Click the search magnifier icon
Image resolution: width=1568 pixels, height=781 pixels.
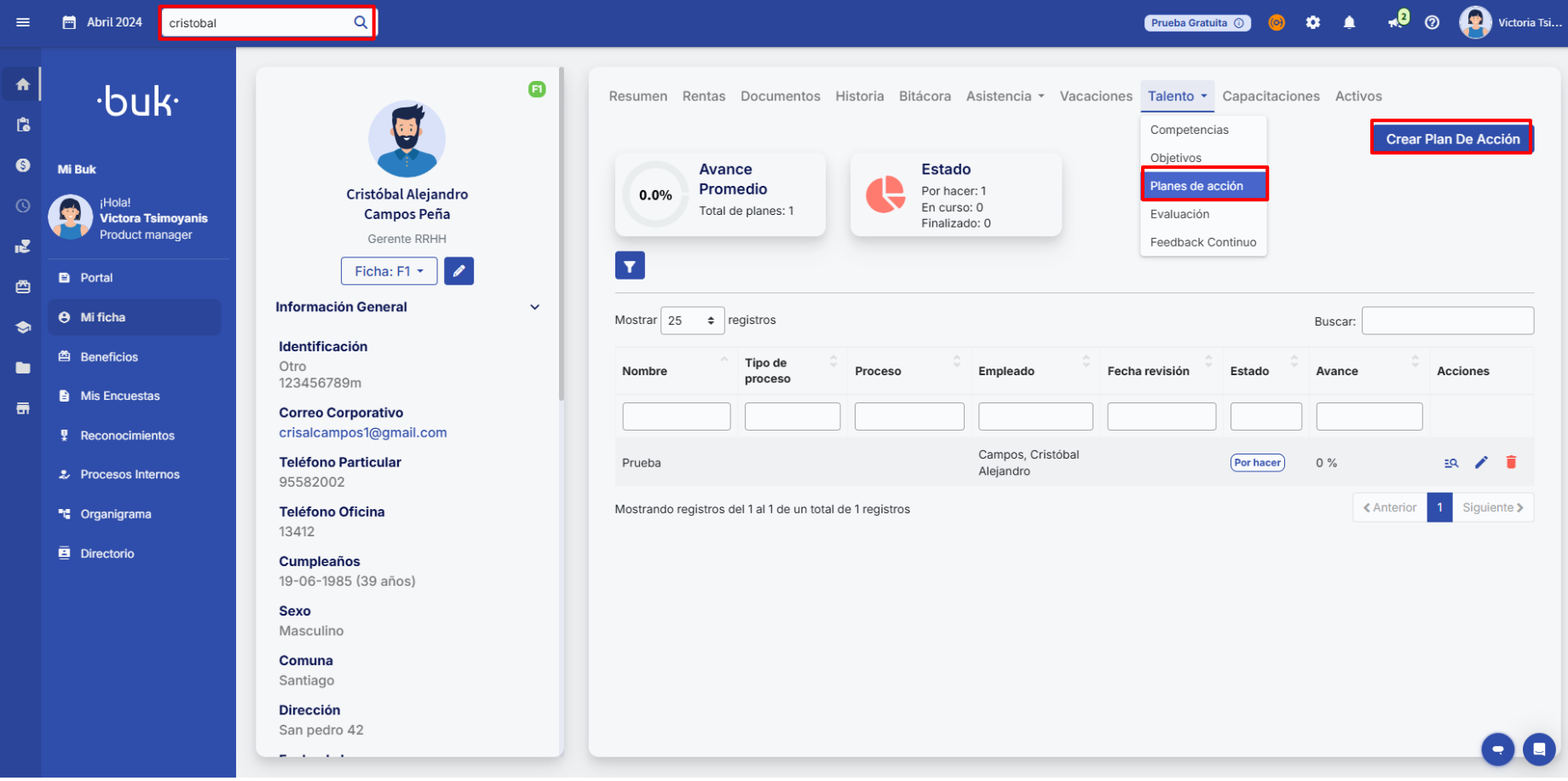(360, 22)
